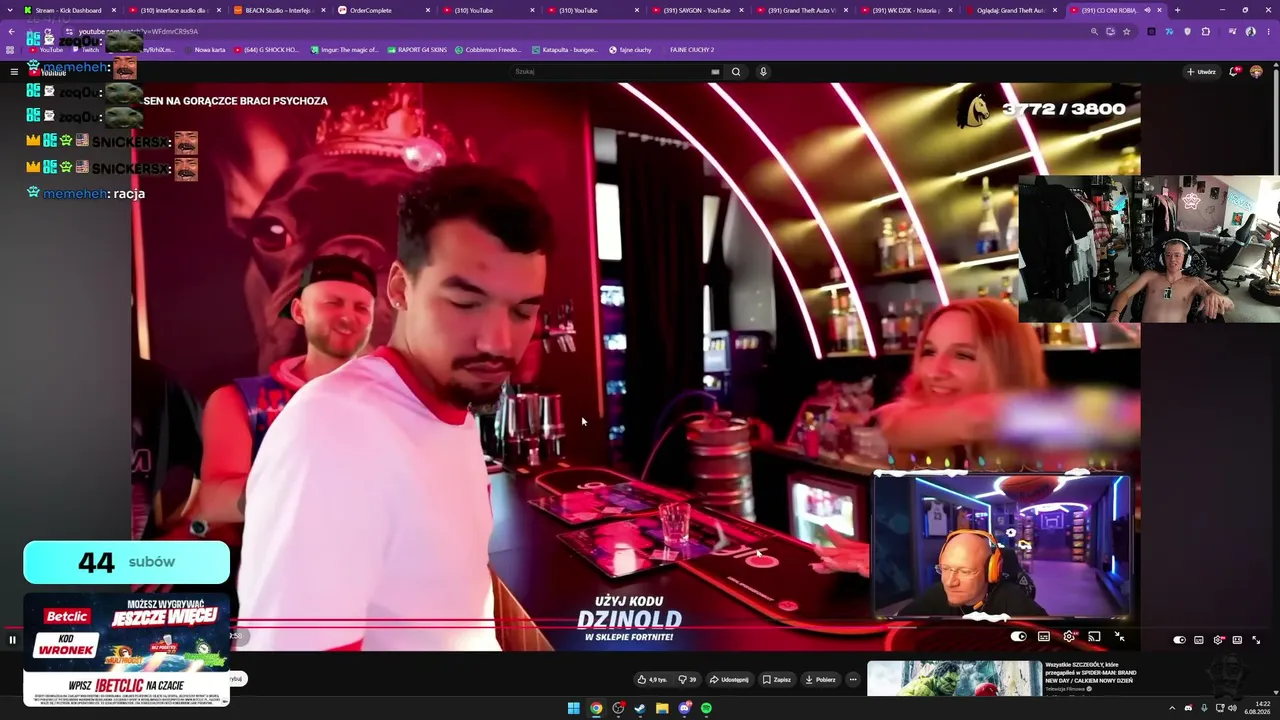Open the Nowa karta bookmark
The image size is (1280, 720).
(205, 49)
